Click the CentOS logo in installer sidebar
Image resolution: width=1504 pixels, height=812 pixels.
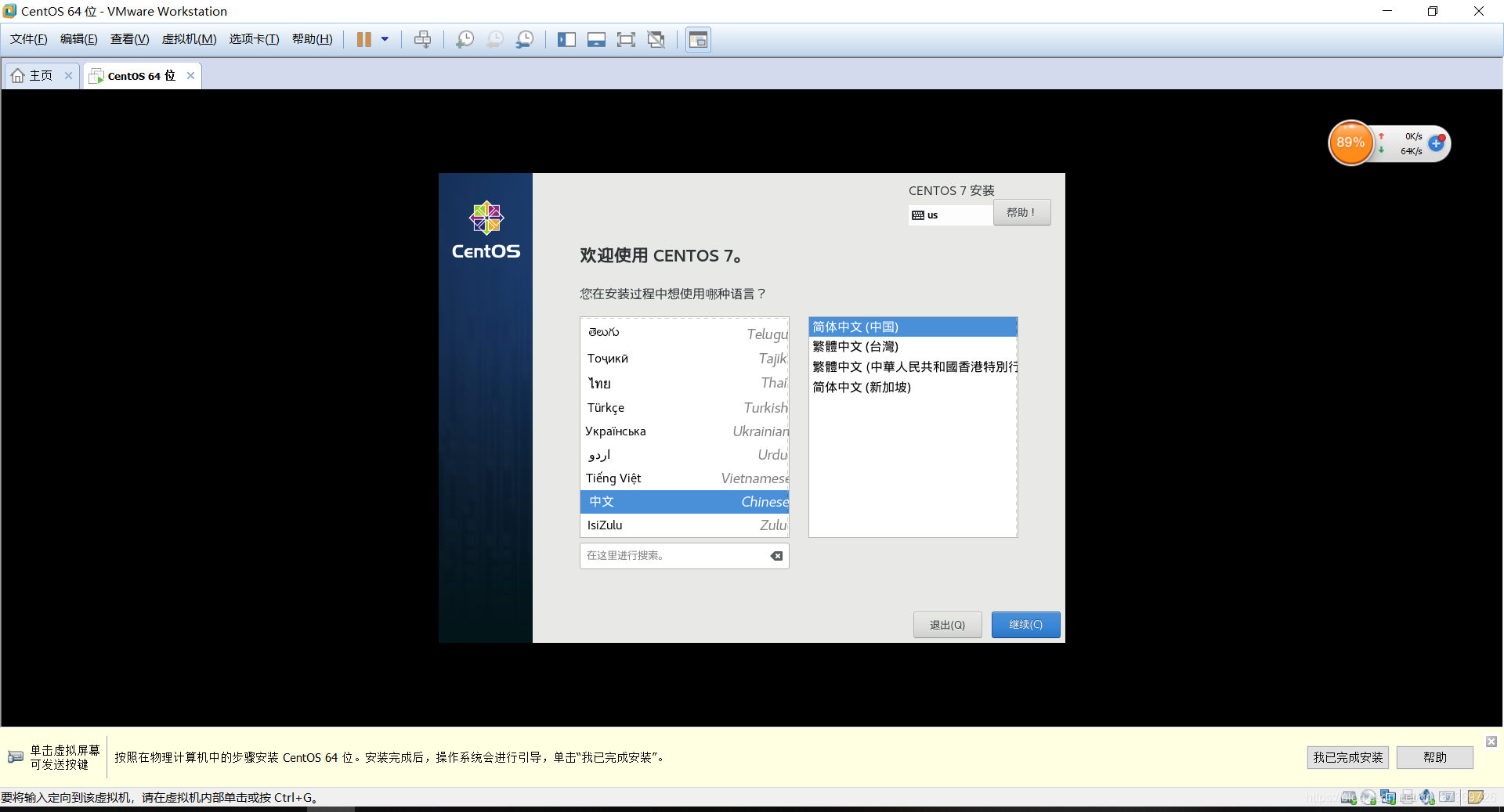point(486,229)
